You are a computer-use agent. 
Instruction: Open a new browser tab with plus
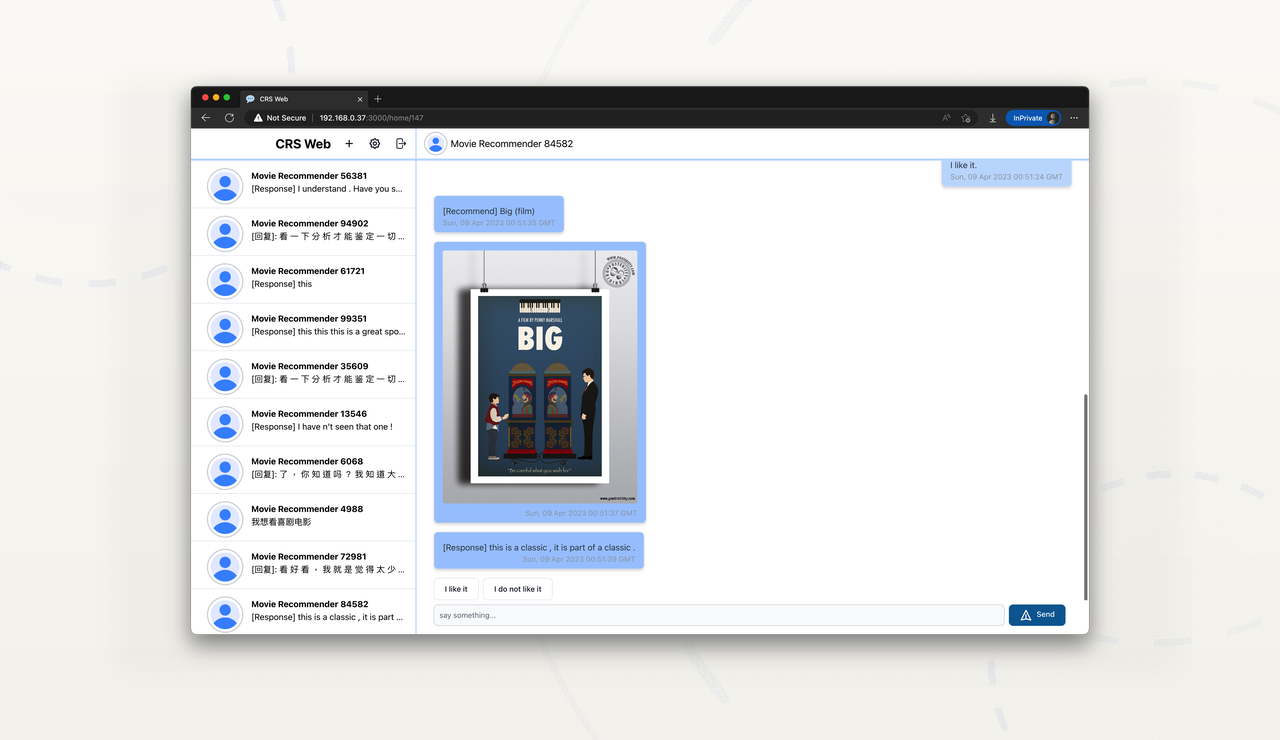(377, 99)
